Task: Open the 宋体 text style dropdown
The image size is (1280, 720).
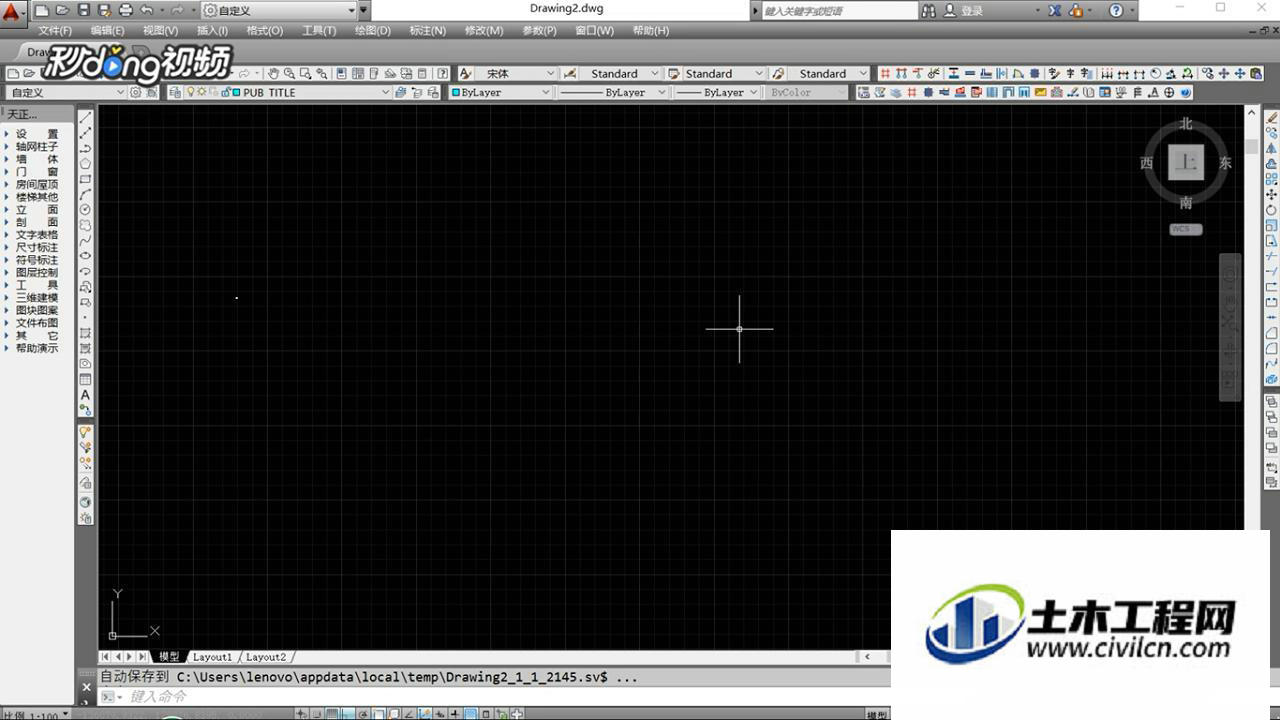Action: 516,73
